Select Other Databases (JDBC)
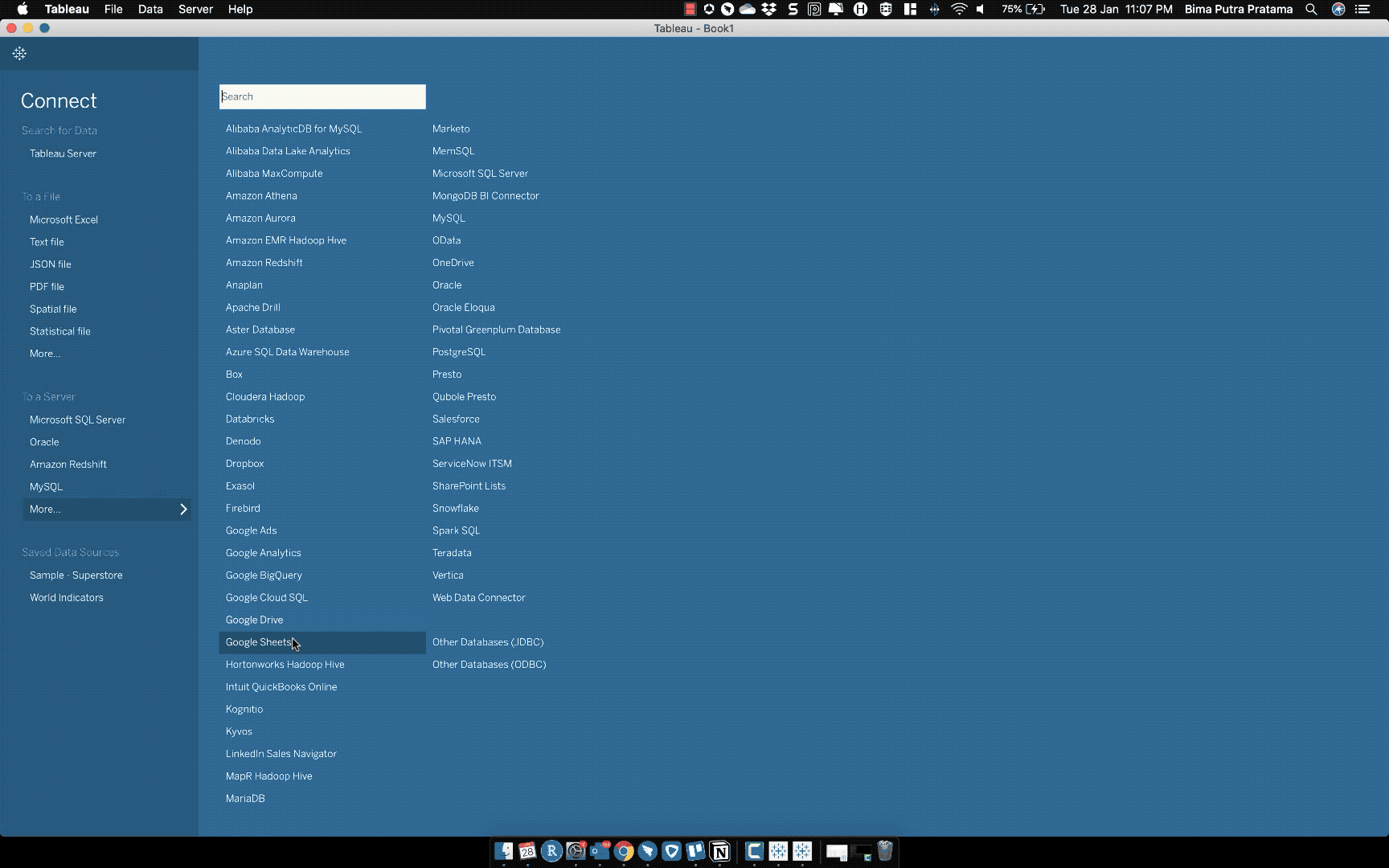The height and width of the screenshot is (868, 1389). tap(487, 642)
